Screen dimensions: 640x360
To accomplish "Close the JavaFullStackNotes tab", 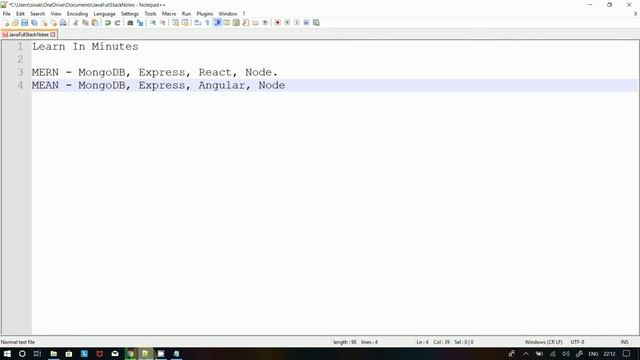I will coord(53,35).
